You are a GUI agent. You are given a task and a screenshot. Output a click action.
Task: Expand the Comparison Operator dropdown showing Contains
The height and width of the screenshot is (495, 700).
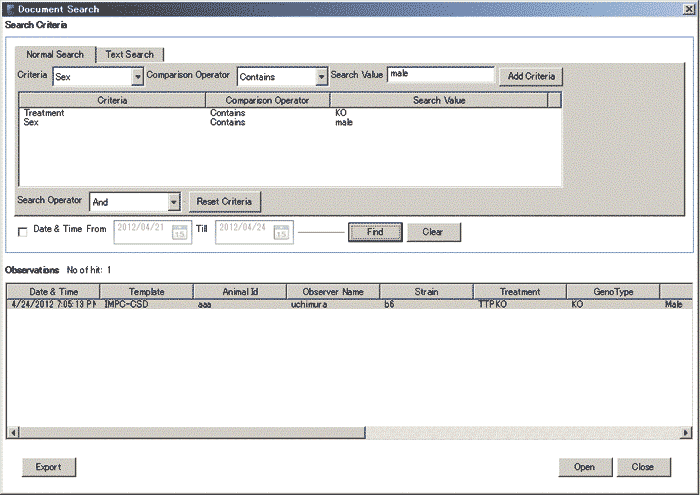[x=321, y=77]
